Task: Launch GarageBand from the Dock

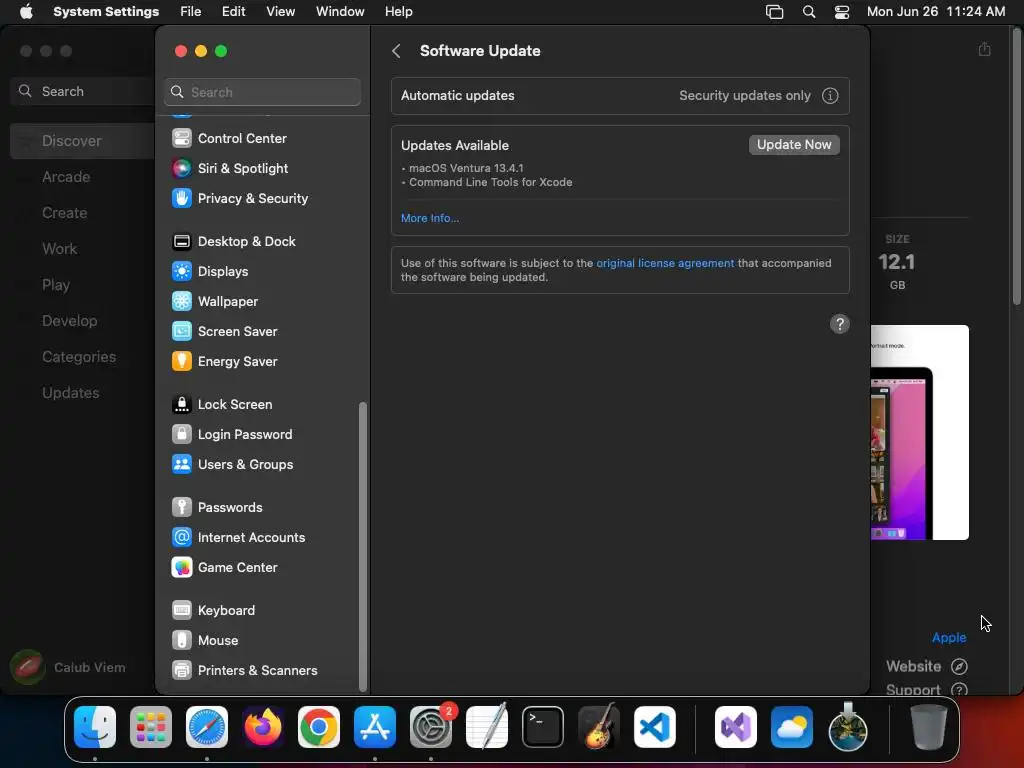Action: (599, 727)
